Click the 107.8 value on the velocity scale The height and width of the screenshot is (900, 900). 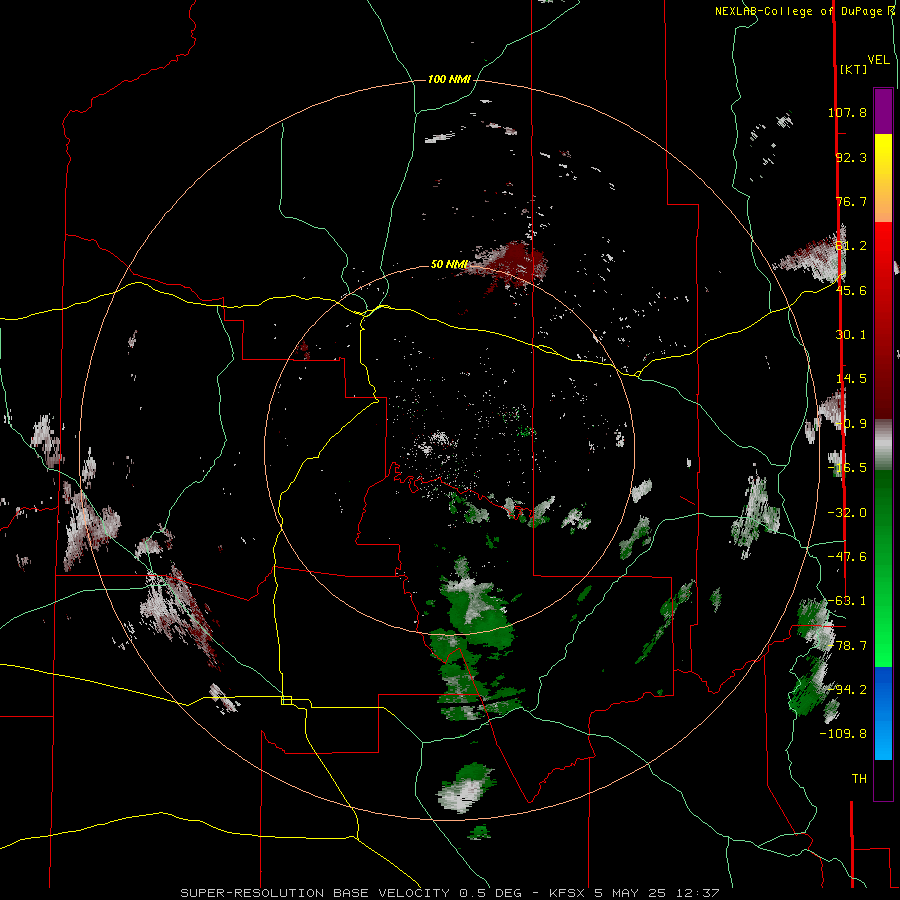pyautogui.click(x=847, y=112)
